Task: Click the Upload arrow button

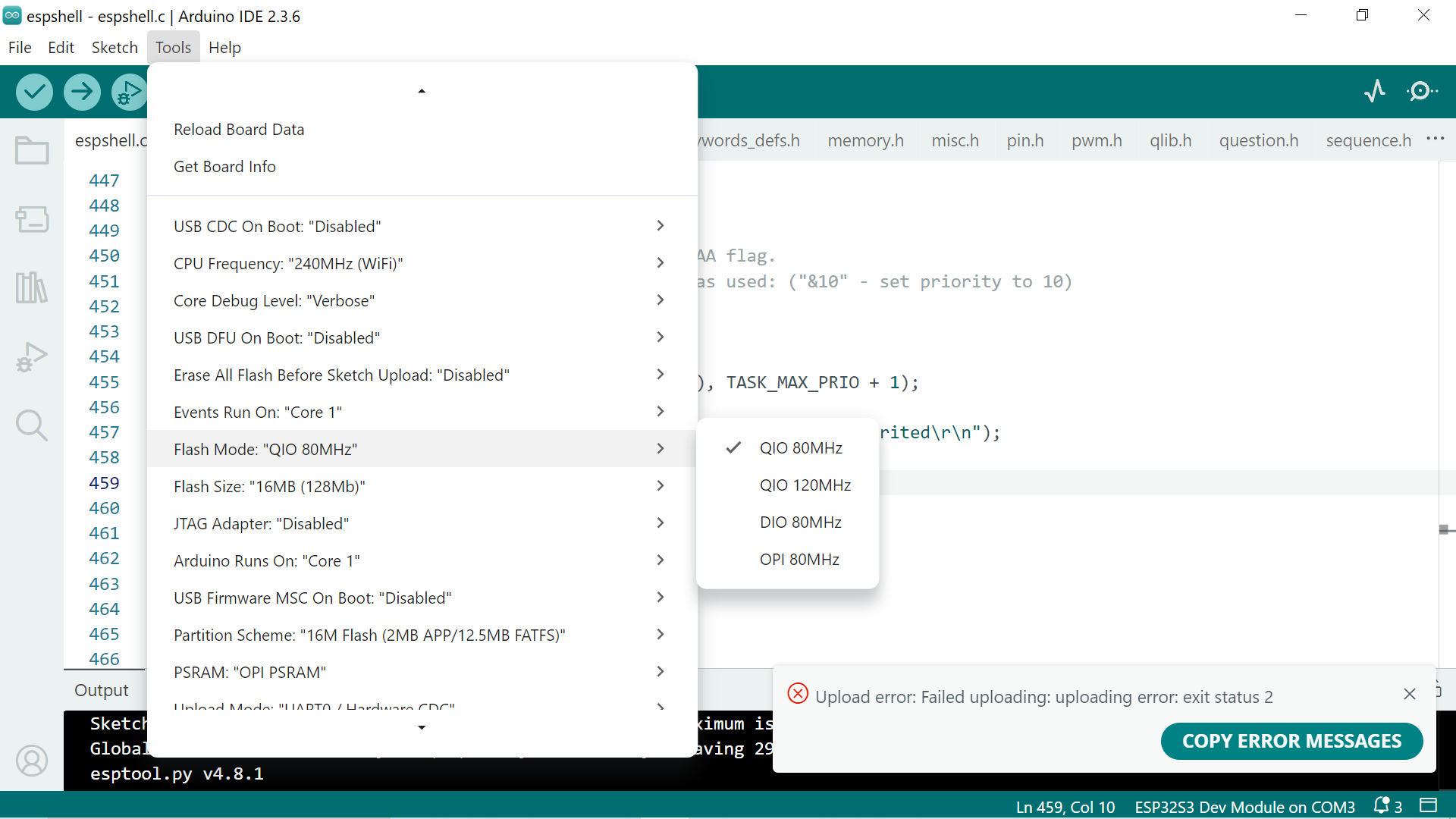Action: coord(82,93)
